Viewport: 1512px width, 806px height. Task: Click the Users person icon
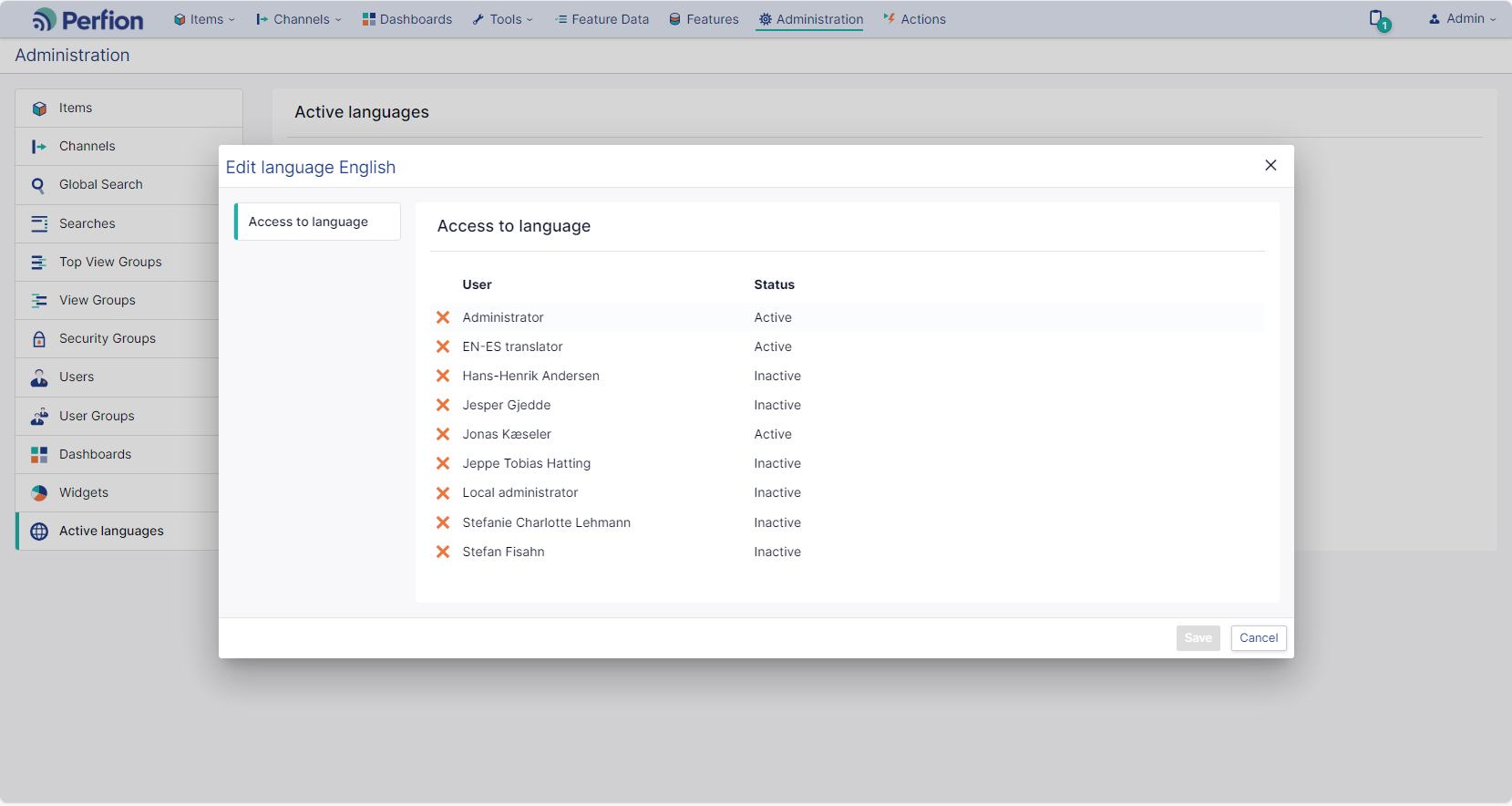pyautogui.click(x=39, y=377)
